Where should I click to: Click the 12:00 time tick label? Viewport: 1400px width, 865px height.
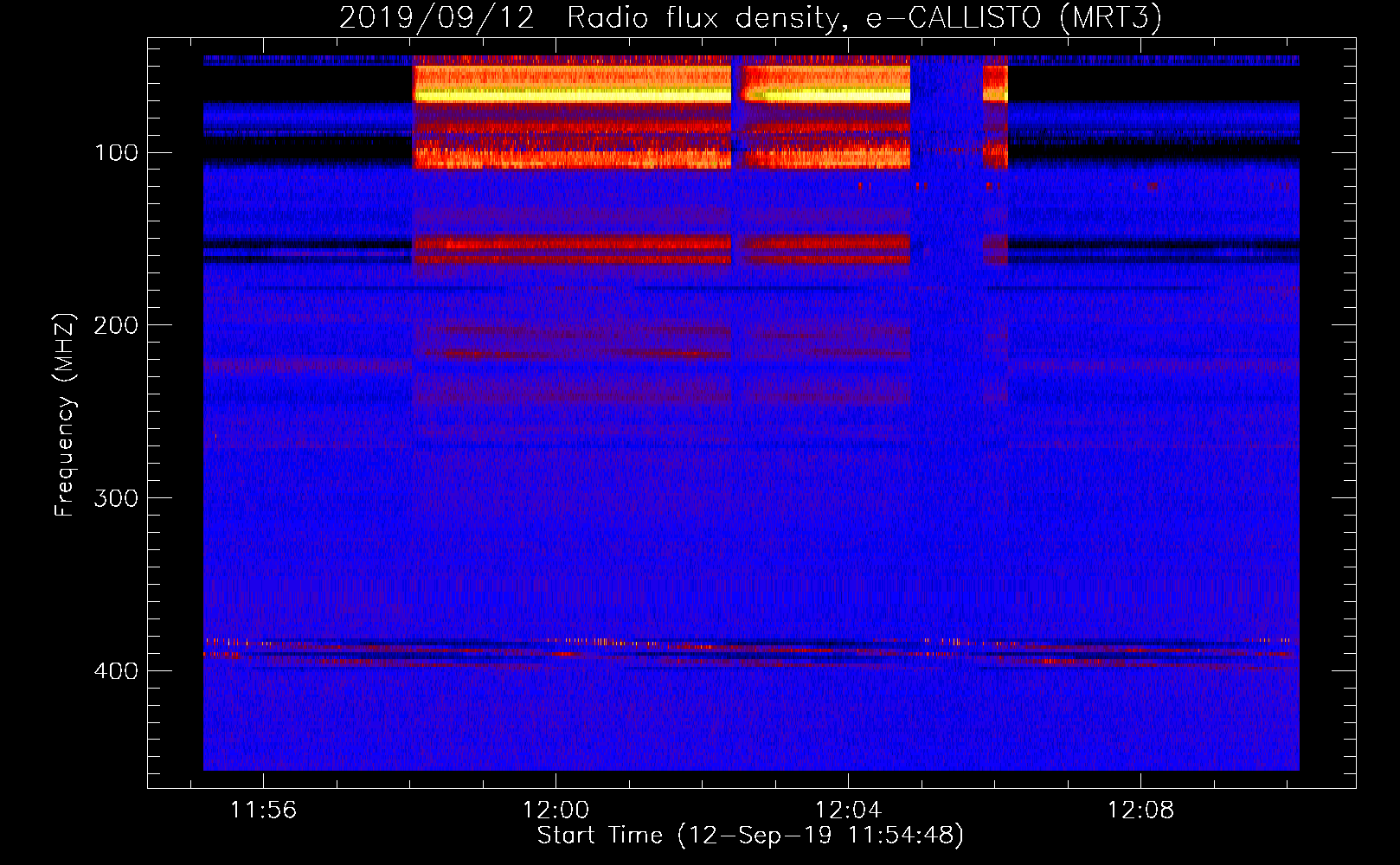[x=556, y=811]
